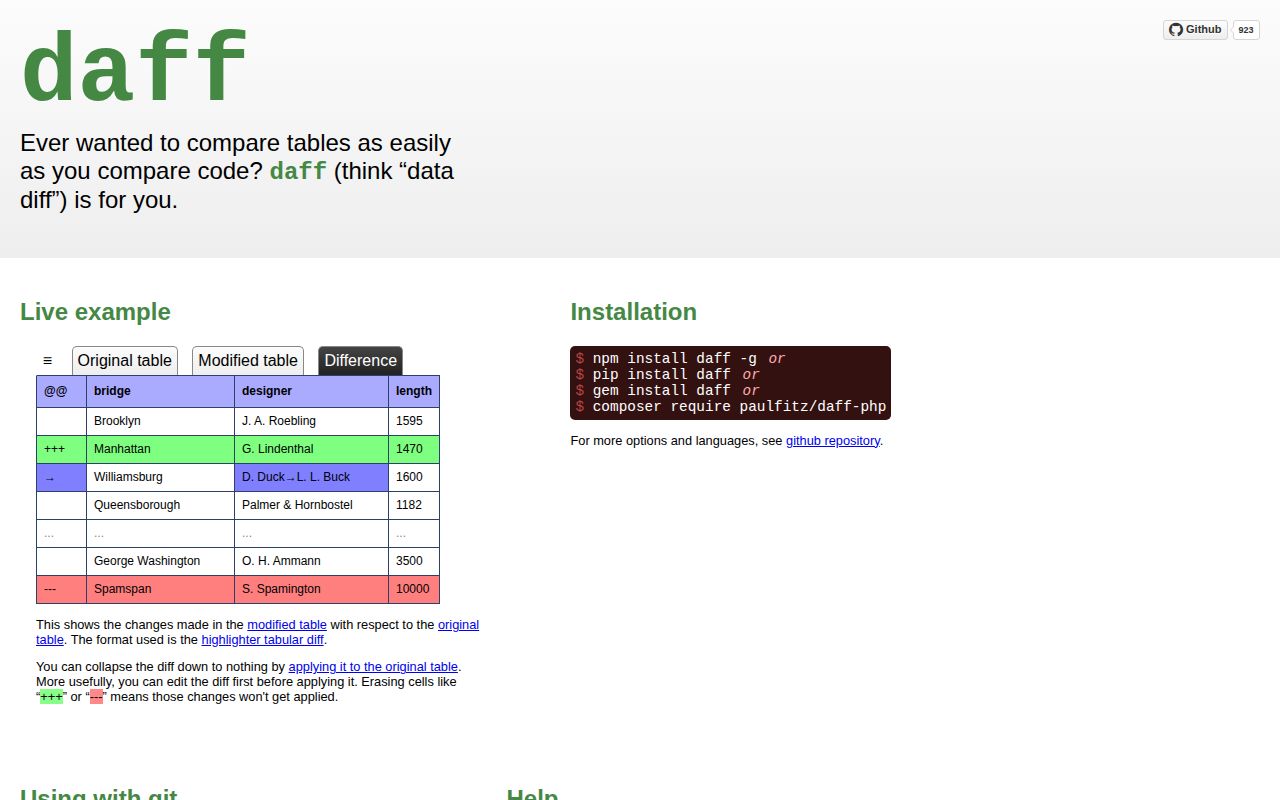Click the 1470 length cell
Image resolution: width=1280 pixels, height=800 pixels.
point(414,450)
